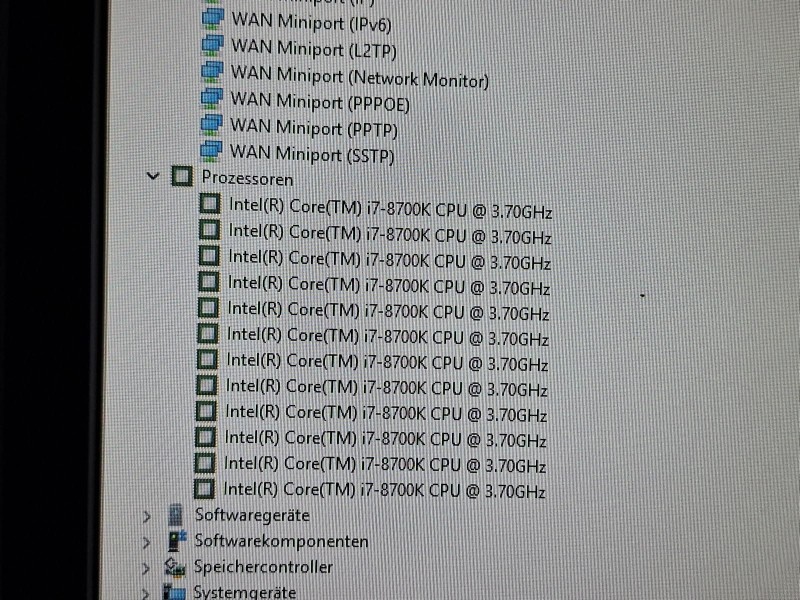Collapse the Prozessoren category
Viewport: 800px width, 600px height.
tap(153, 177)
